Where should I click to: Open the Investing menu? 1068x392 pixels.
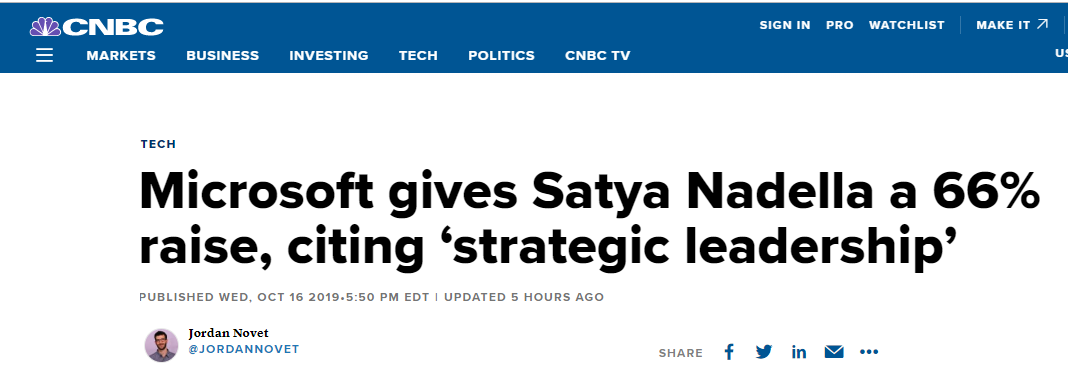click(x=329, y=56)
